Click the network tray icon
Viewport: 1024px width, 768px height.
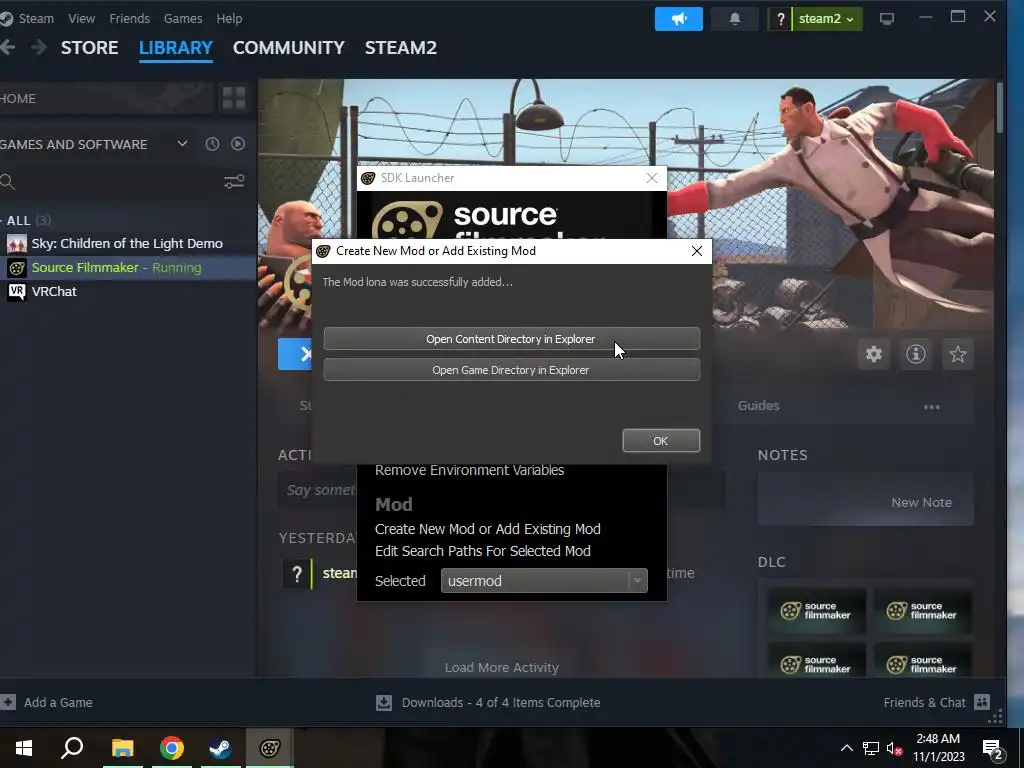(x=871, y=748)
